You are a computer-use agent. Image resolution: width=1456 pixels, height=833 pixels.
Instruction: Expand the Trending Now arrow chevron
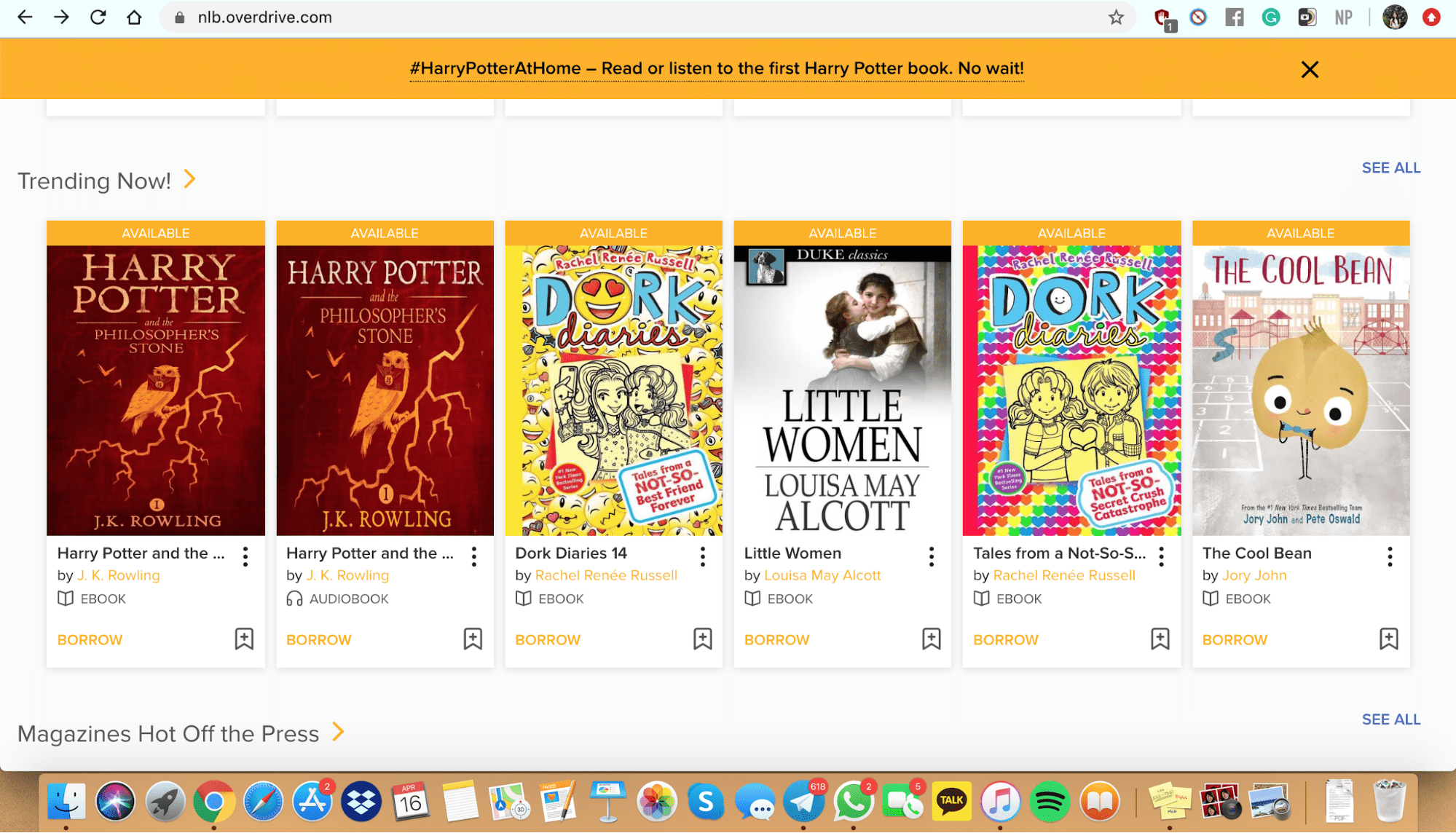[x=190, y=179]
